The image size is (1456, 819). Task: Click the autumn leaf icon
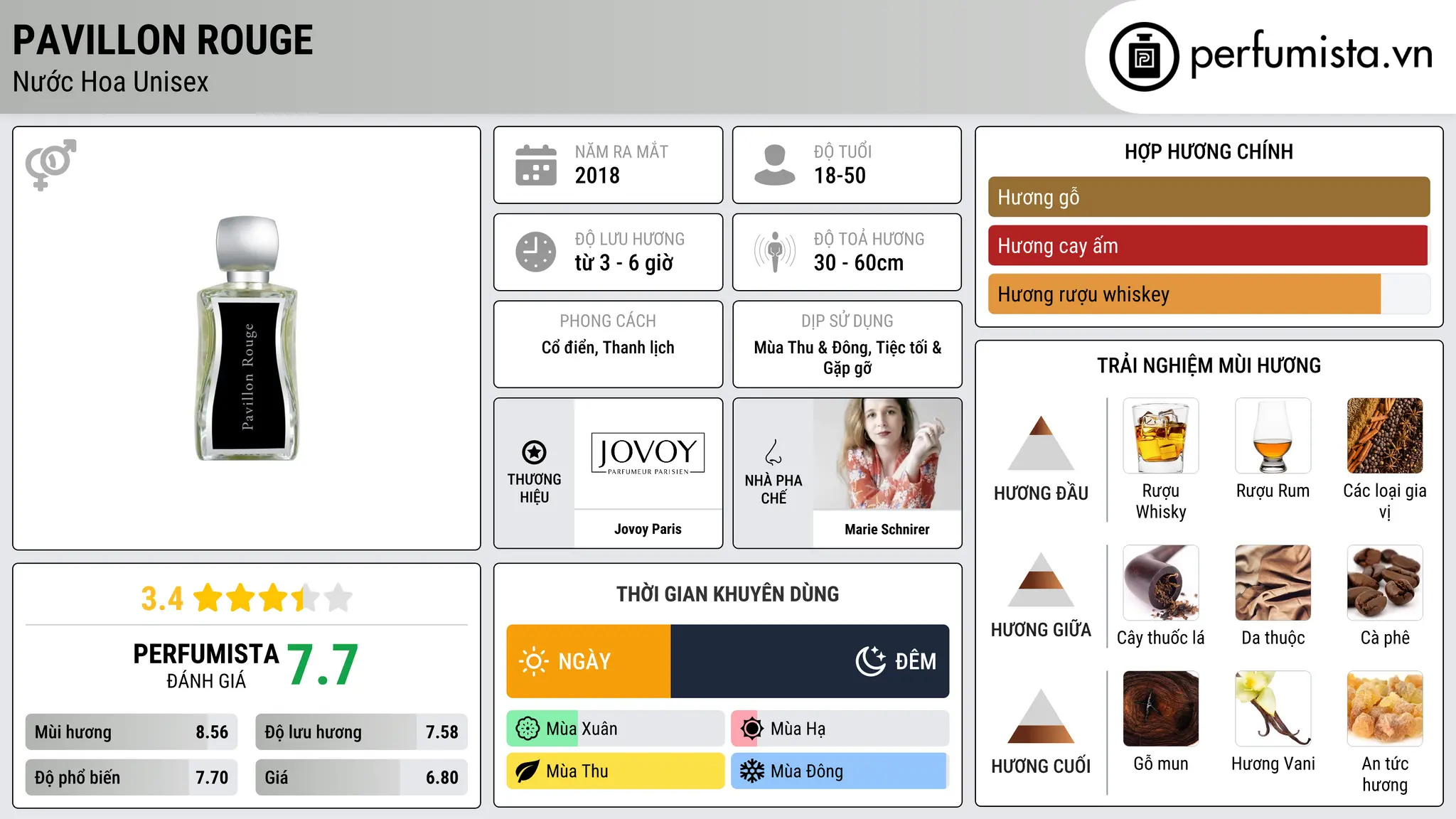pos(528,771)
